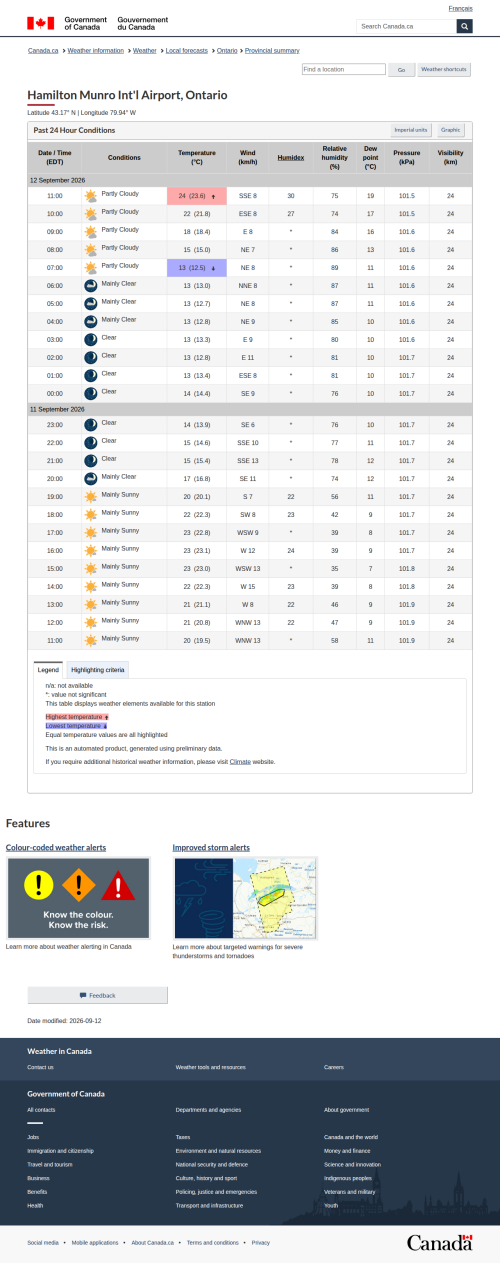Open Careers footer link
Viewport: 500px width, 1263px height.
[334, 1067]
